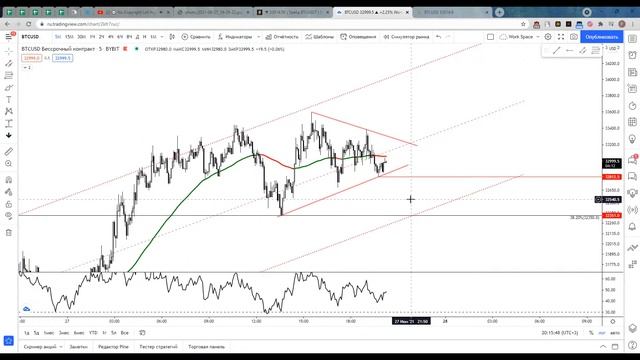Select the ruler measure tool
Viewport: 640px width, 360px height.
click(9, 151)
